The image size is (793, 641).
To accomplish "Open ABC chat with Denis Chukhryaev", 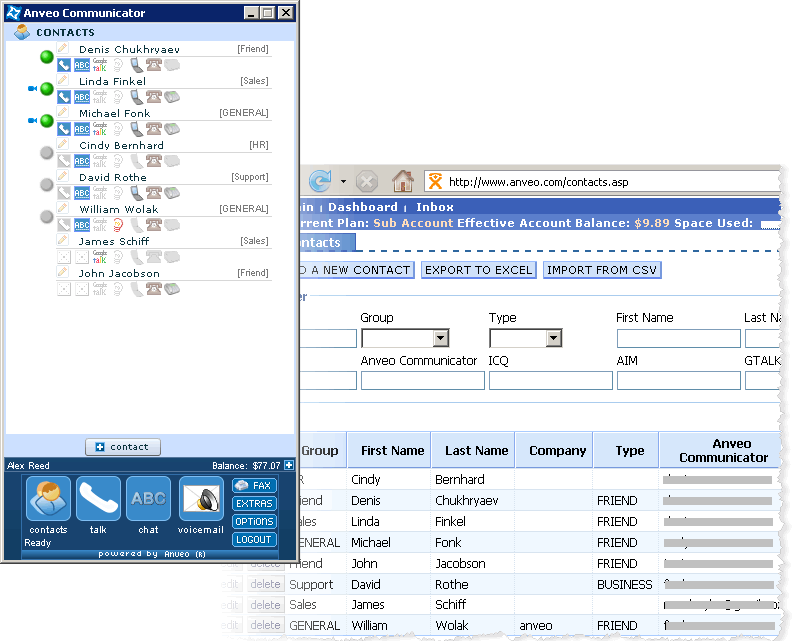I will 82,65.
